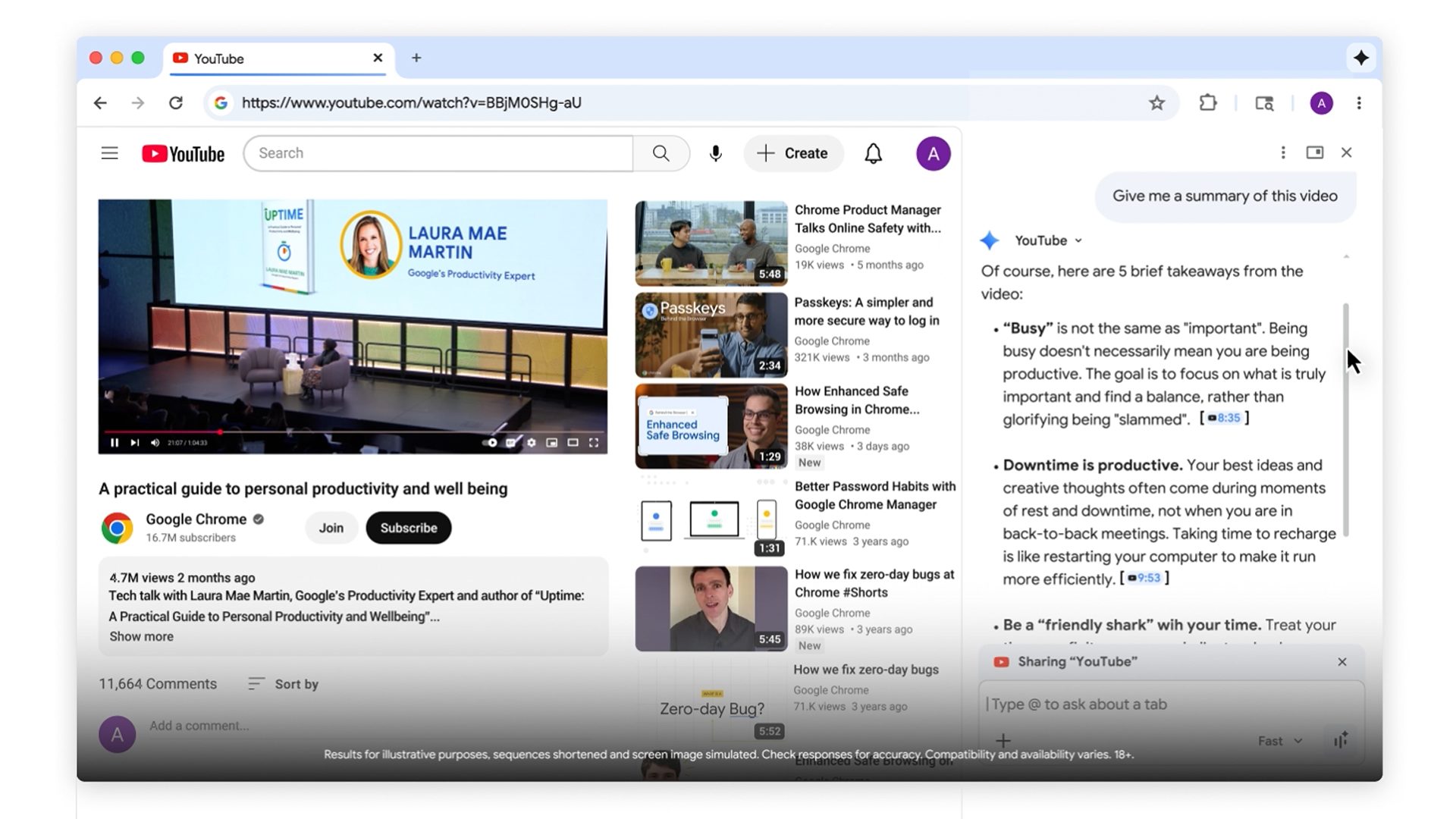Open the Sort by comments menu

click(284, 684)
